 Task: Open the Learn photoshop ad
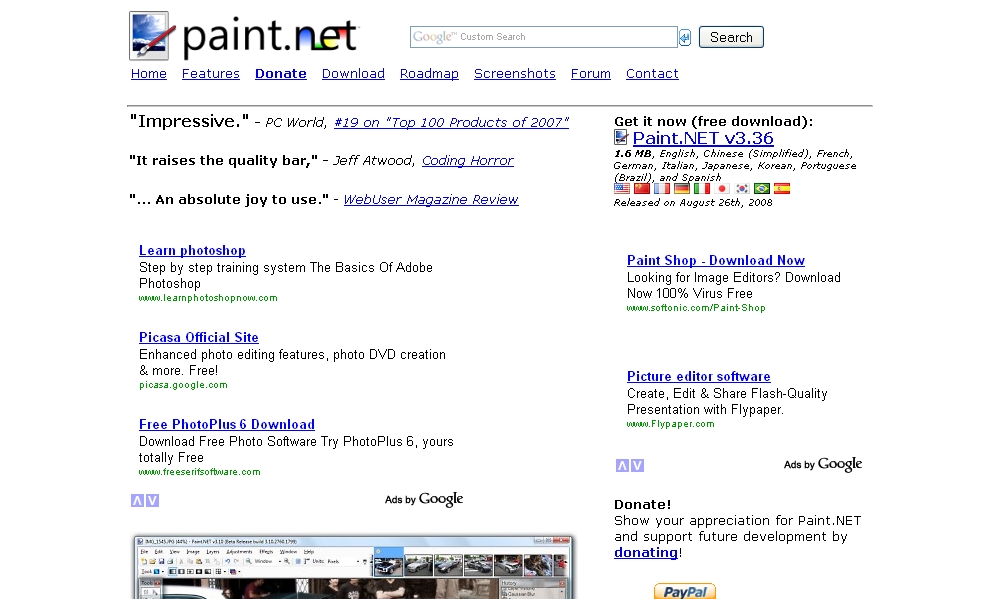point(192,250)
